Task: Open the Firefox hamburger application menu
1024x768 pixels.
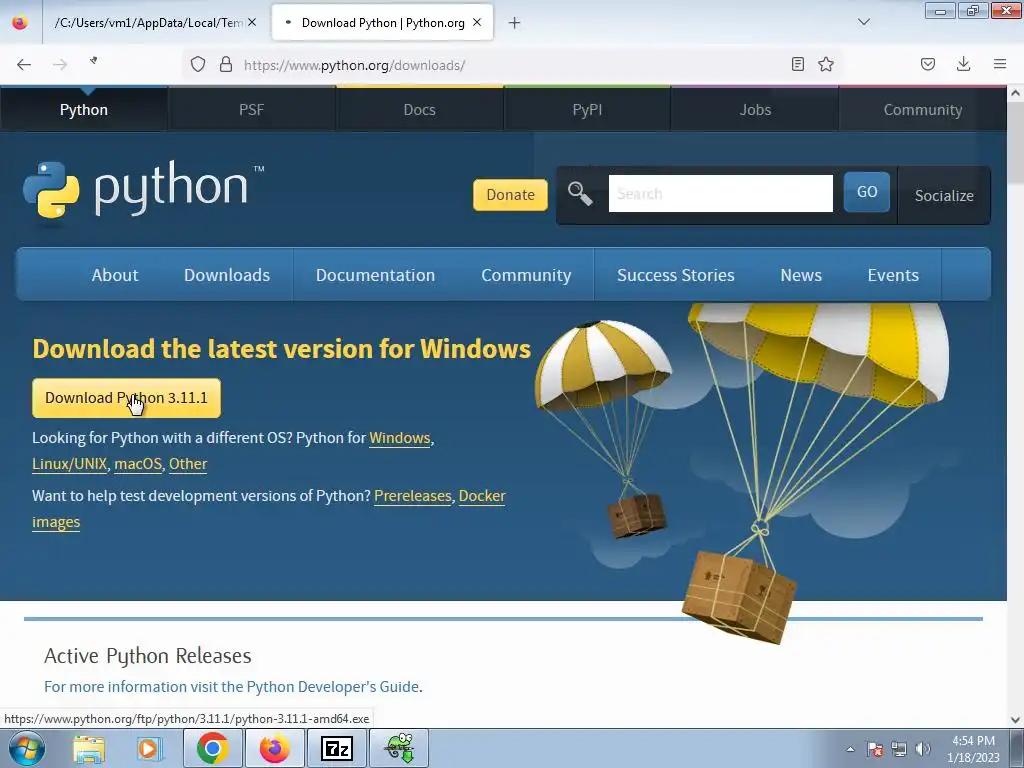Action: pos(1000,64)
